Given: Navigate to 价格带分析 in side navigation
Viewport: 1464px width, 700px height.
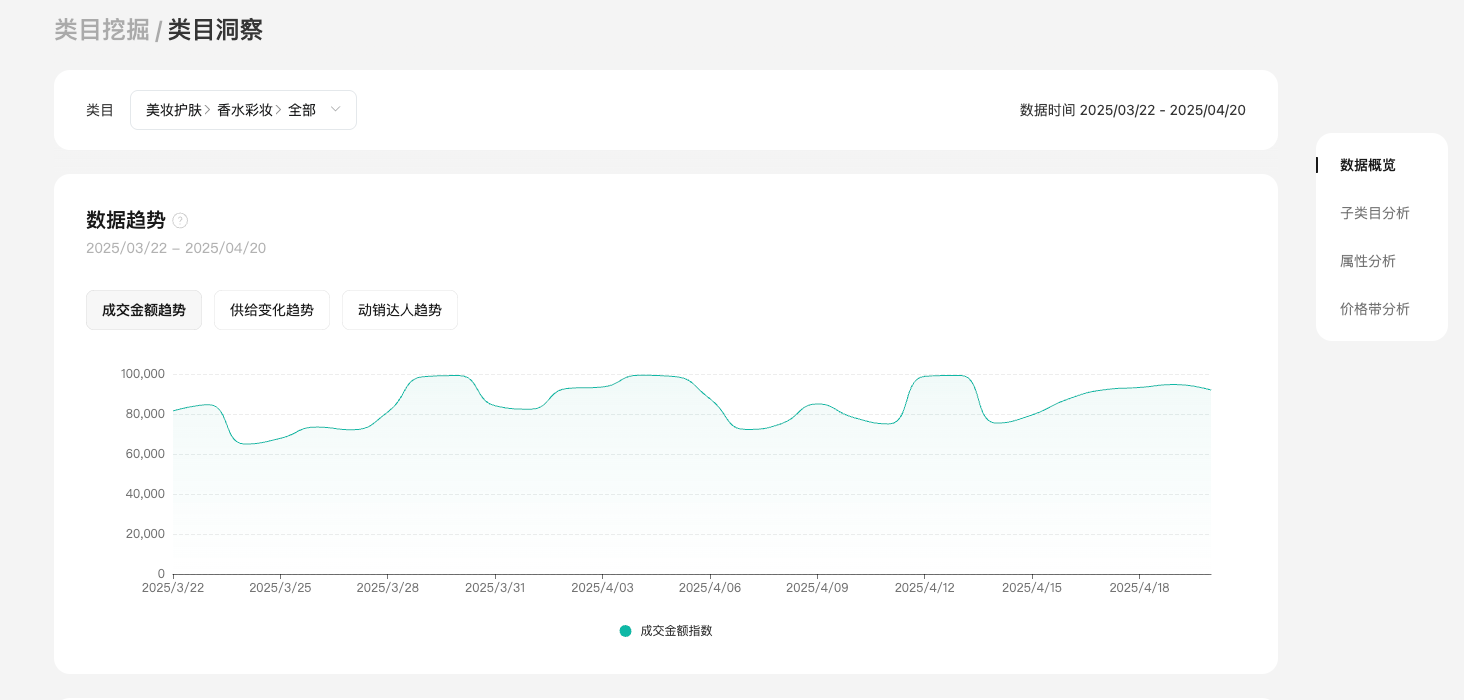Looking at the screenshot, I should click(1375, 309).
